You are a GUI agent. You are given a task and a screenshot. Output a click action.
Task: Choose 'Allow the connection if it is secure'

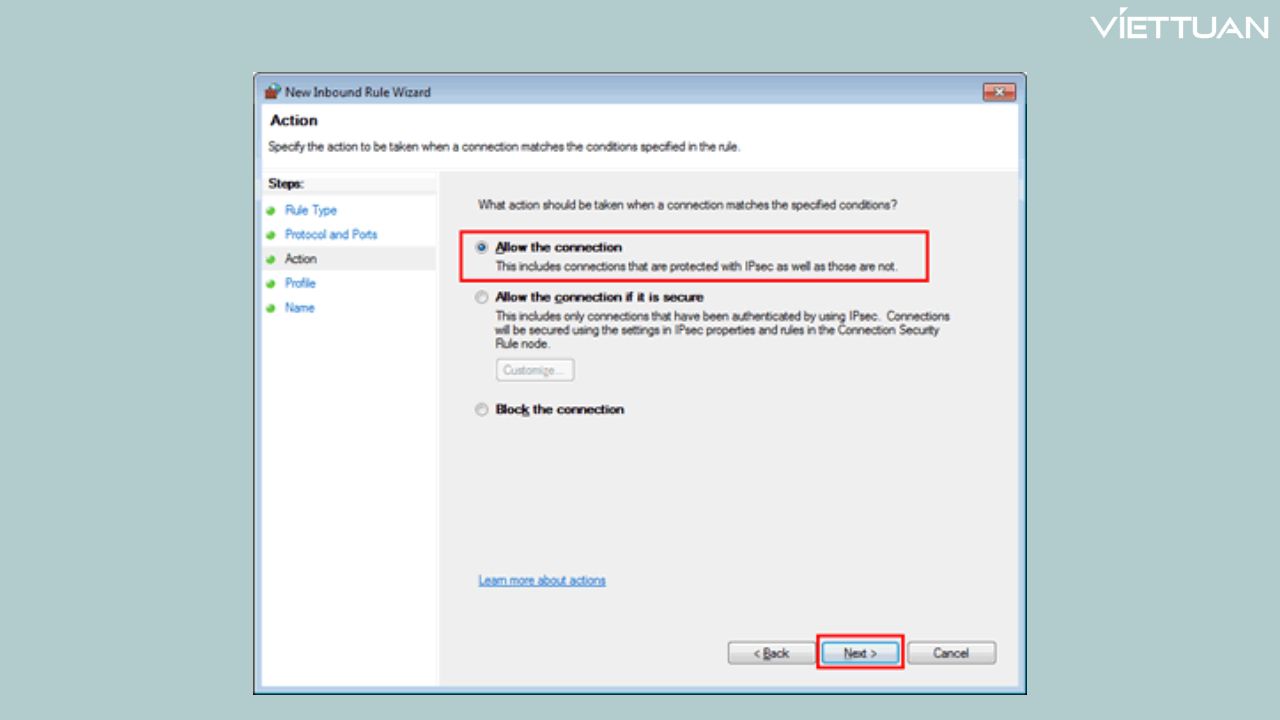tap(483, 297)
